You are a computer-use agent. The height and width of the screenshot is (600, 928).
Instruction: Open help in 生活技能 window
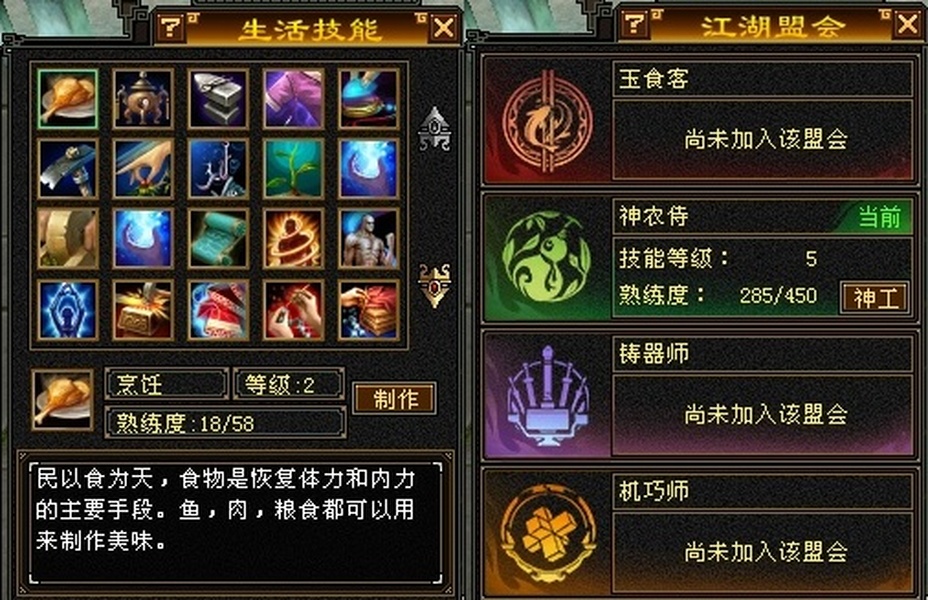[x=170, y=27]
